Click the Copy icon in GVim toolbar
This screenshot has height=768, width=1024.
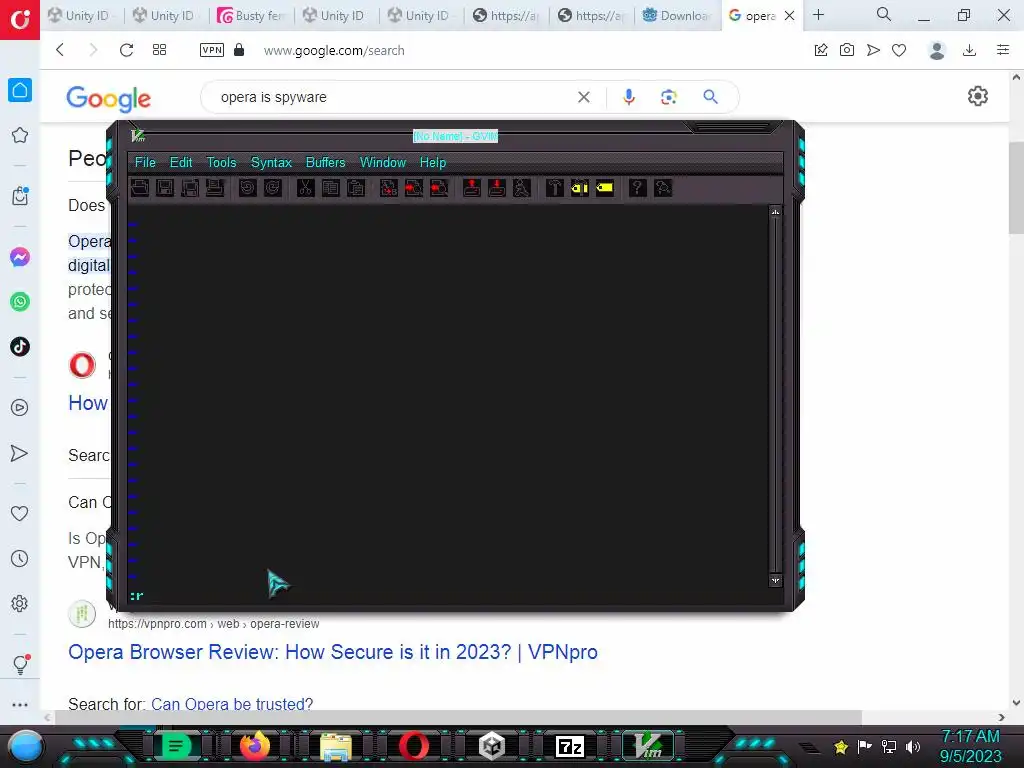pos(330,188)
